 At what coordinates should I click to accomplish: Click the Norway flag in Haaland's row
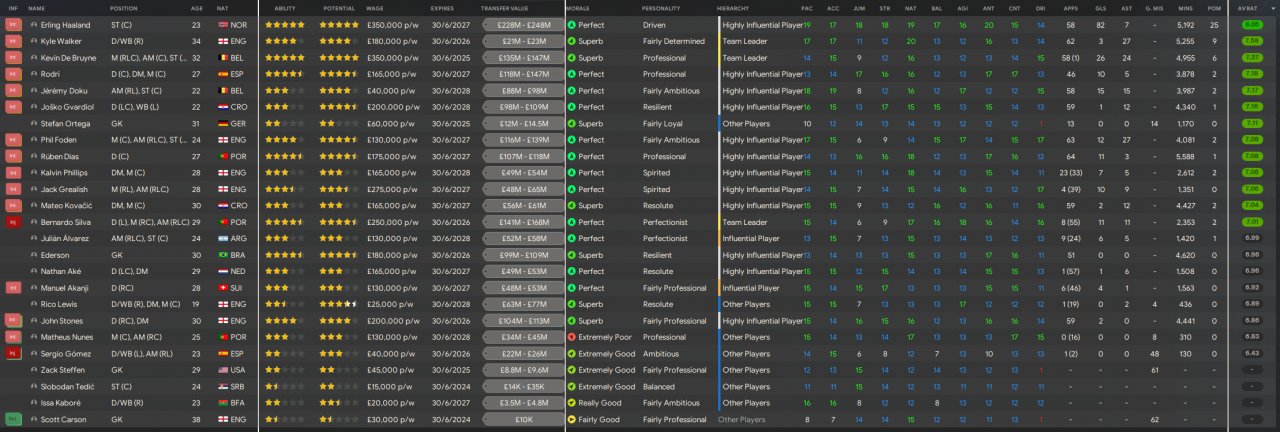pos(223,25)
